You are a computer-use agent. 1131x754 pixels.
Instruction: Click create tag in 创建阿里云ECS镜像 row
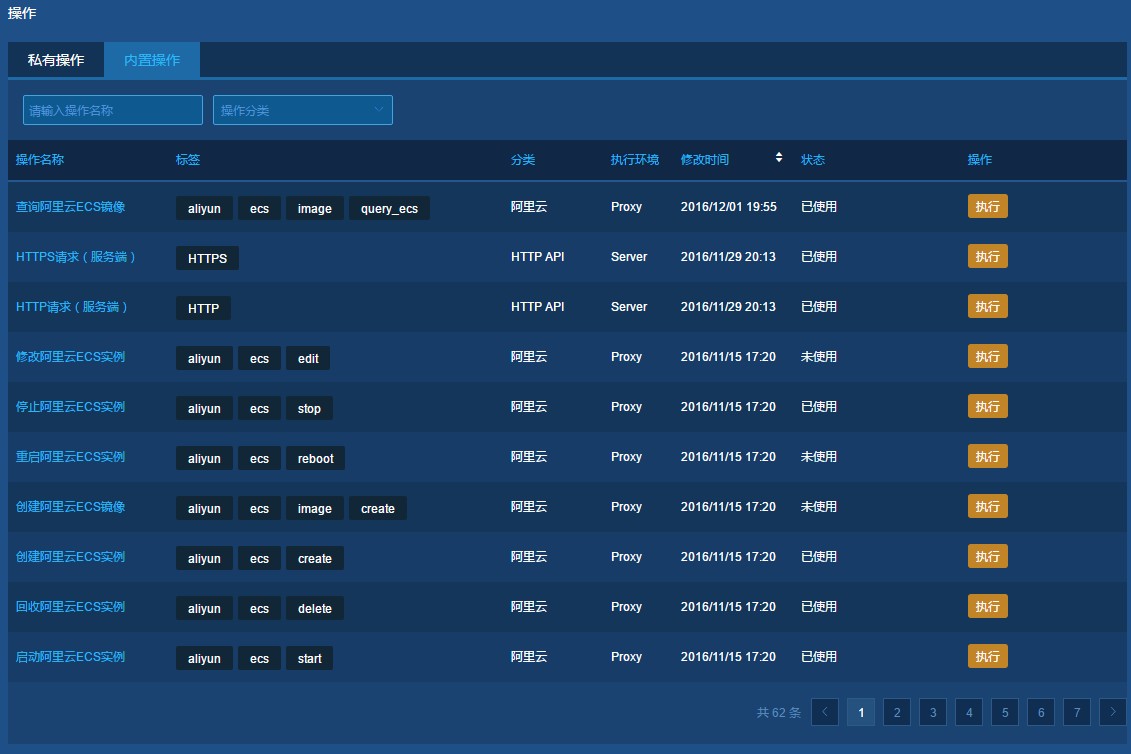point(378,509)
